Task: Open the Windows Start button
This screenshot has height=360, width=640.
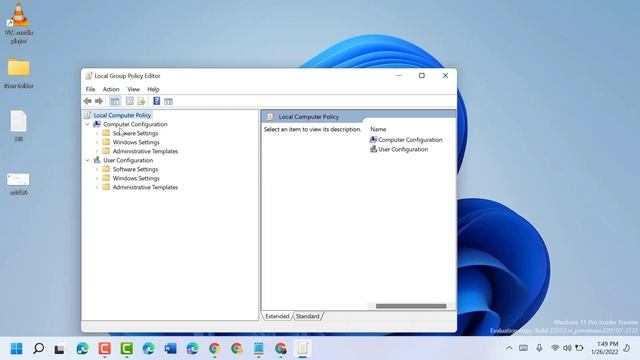Action: point(16,349)
